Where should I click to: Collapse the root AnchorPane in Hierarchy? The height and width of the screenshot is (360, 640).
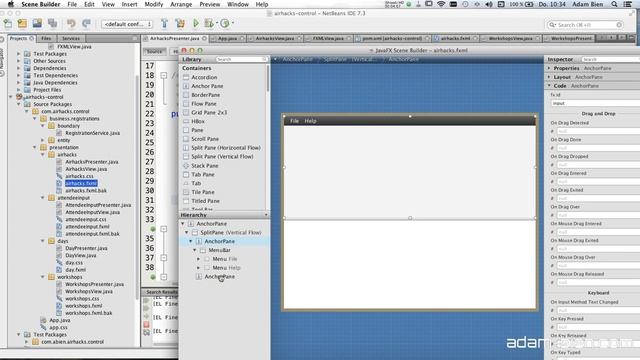coord(183,224)
